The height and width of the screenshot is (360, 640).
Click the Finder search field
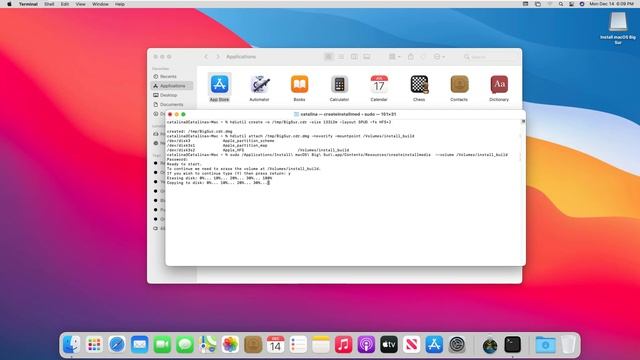(490, 57)
